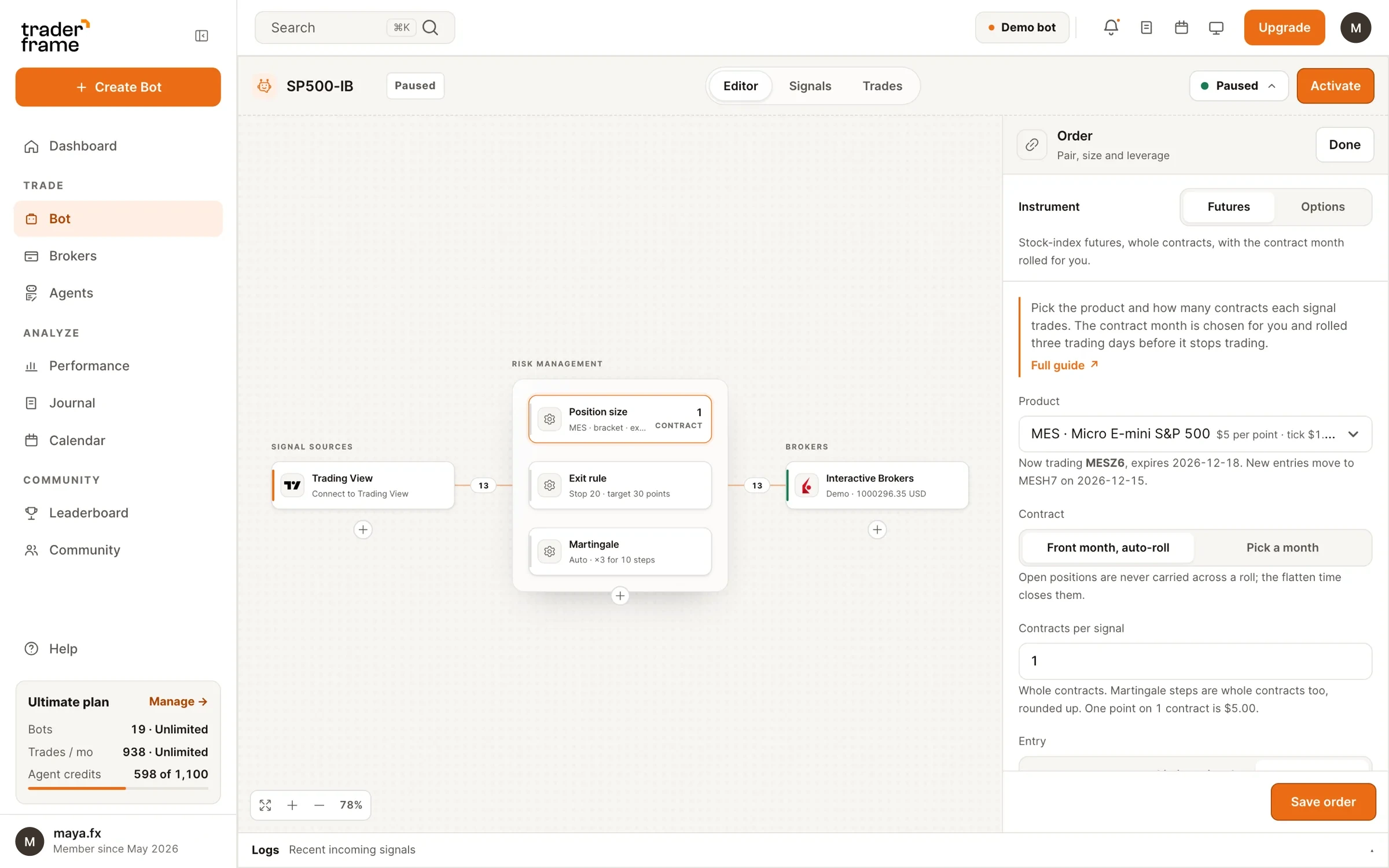This screenshot has height=868, width=1389.
Task: Open notifications bell
Action: tap(1111, 27)
